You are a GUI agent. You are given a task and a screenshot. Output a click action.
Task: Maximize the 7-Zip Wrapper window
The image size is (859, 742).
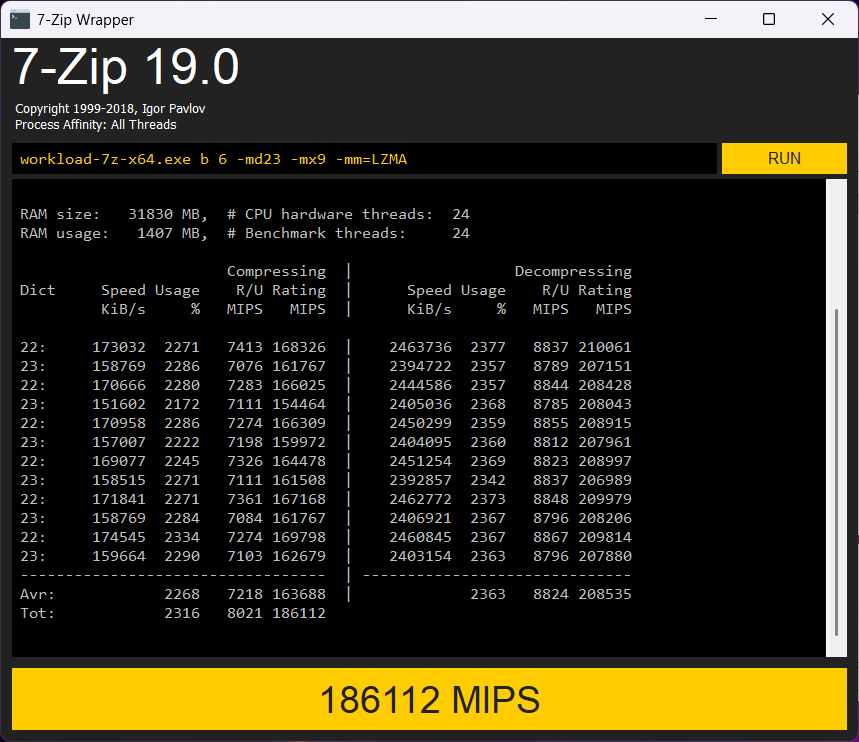click(x=769, y=19)
